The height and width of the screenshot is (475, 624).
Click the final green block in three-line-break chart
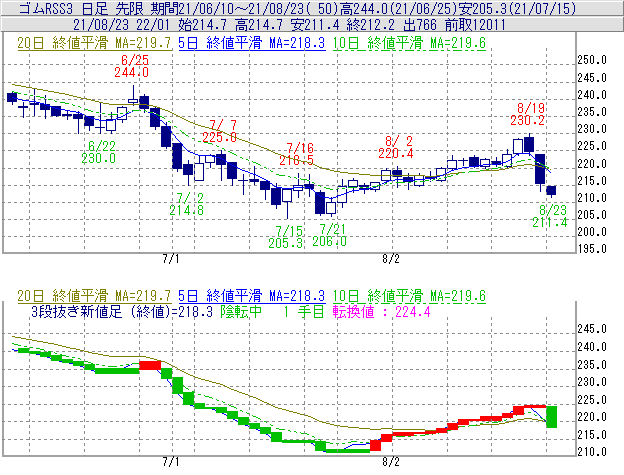coord(552,417)
